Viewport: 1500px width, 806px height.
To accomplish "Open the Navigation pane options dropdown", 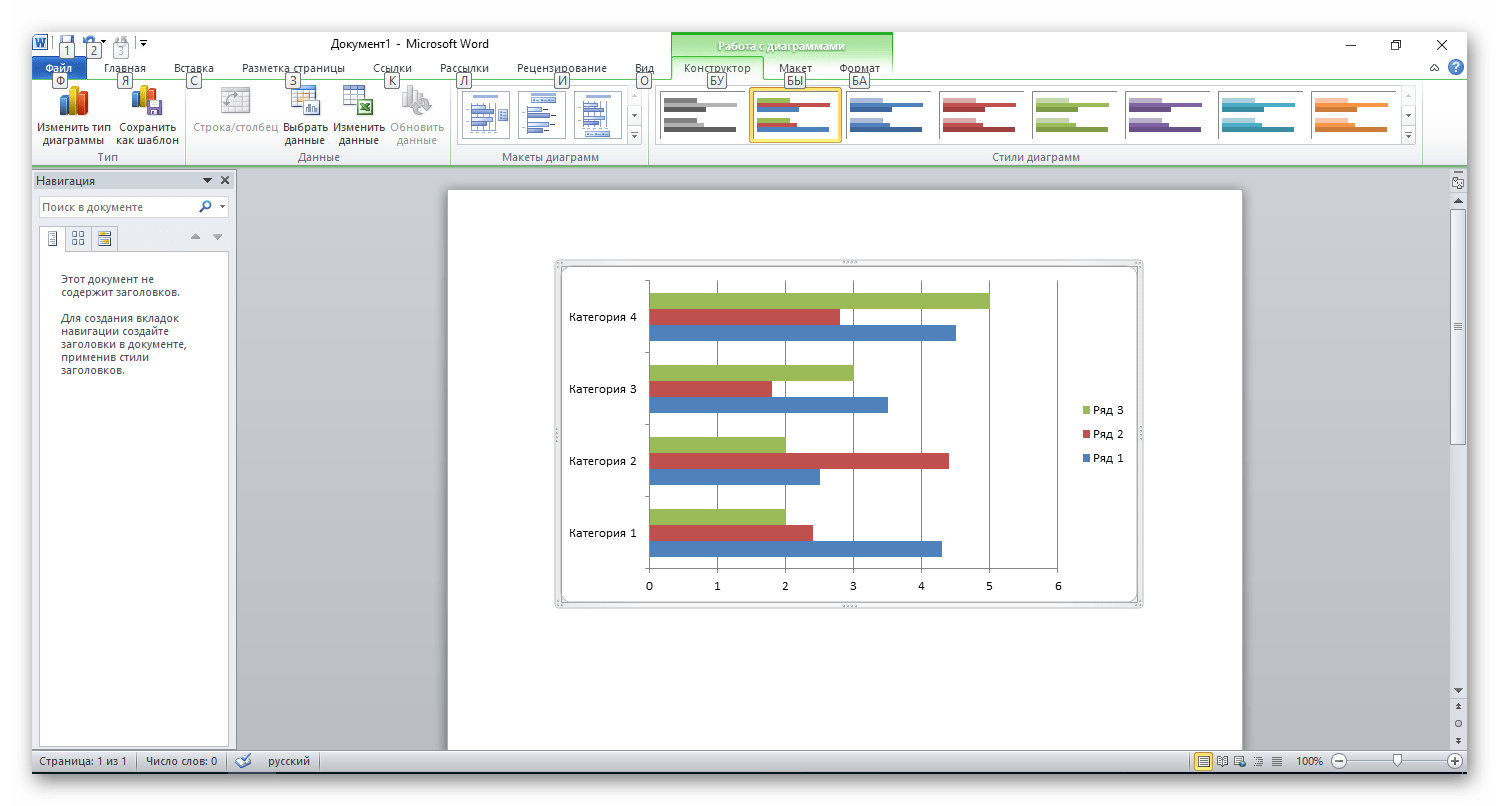I will click(x=207, y=181).
